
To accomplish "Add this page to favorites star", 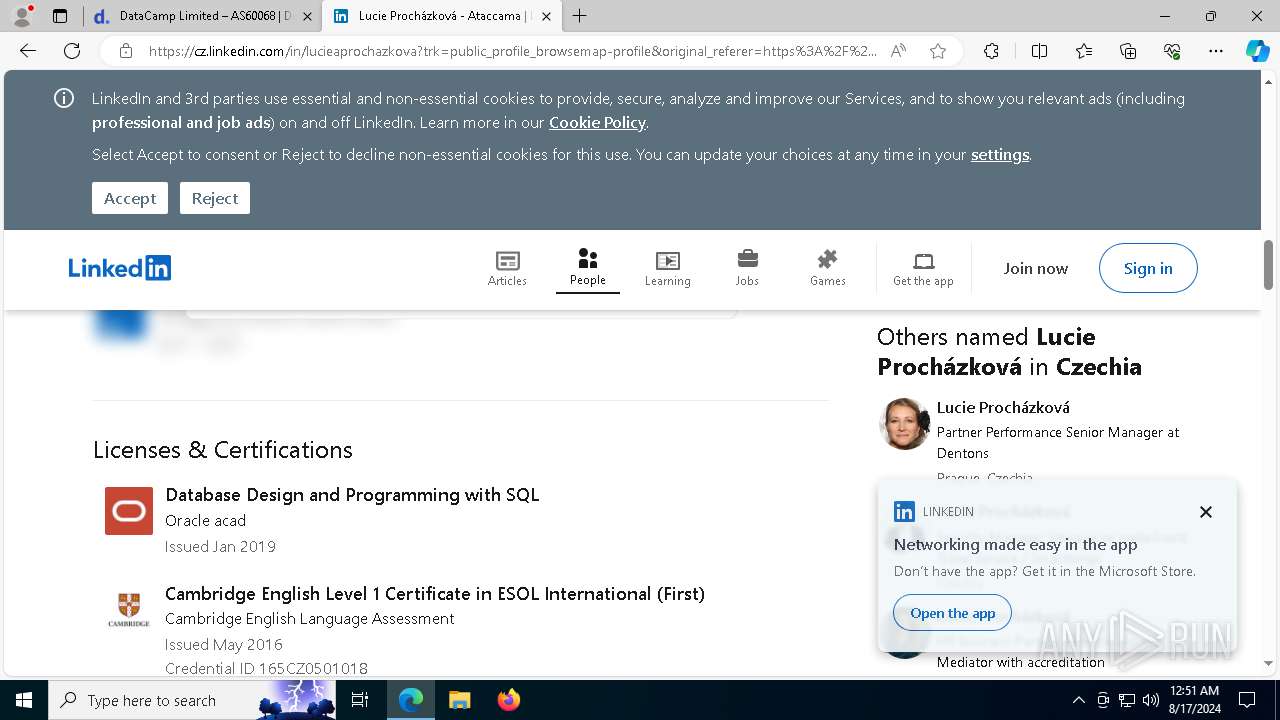I will (x=937, y=51).
